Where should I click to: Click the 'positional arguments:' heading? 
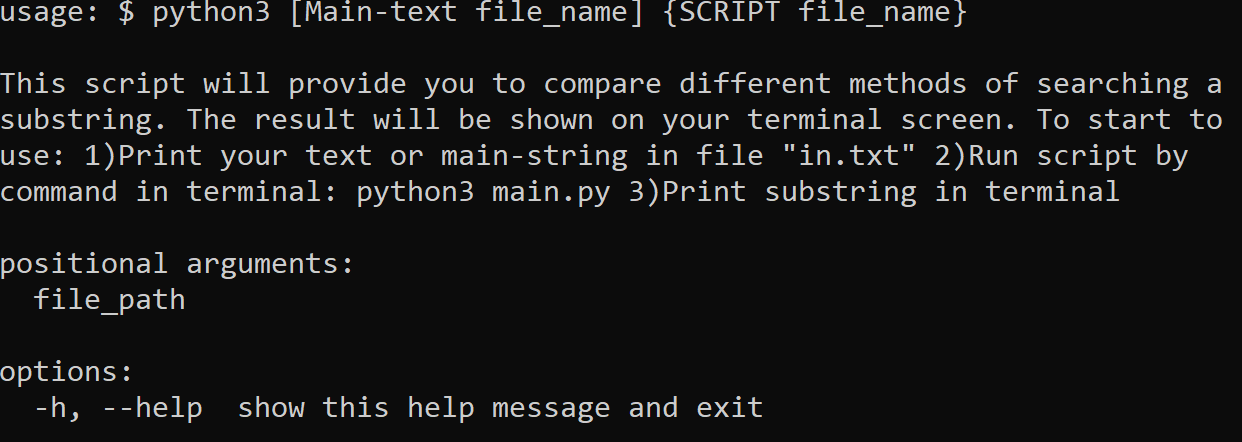[177, 265]
